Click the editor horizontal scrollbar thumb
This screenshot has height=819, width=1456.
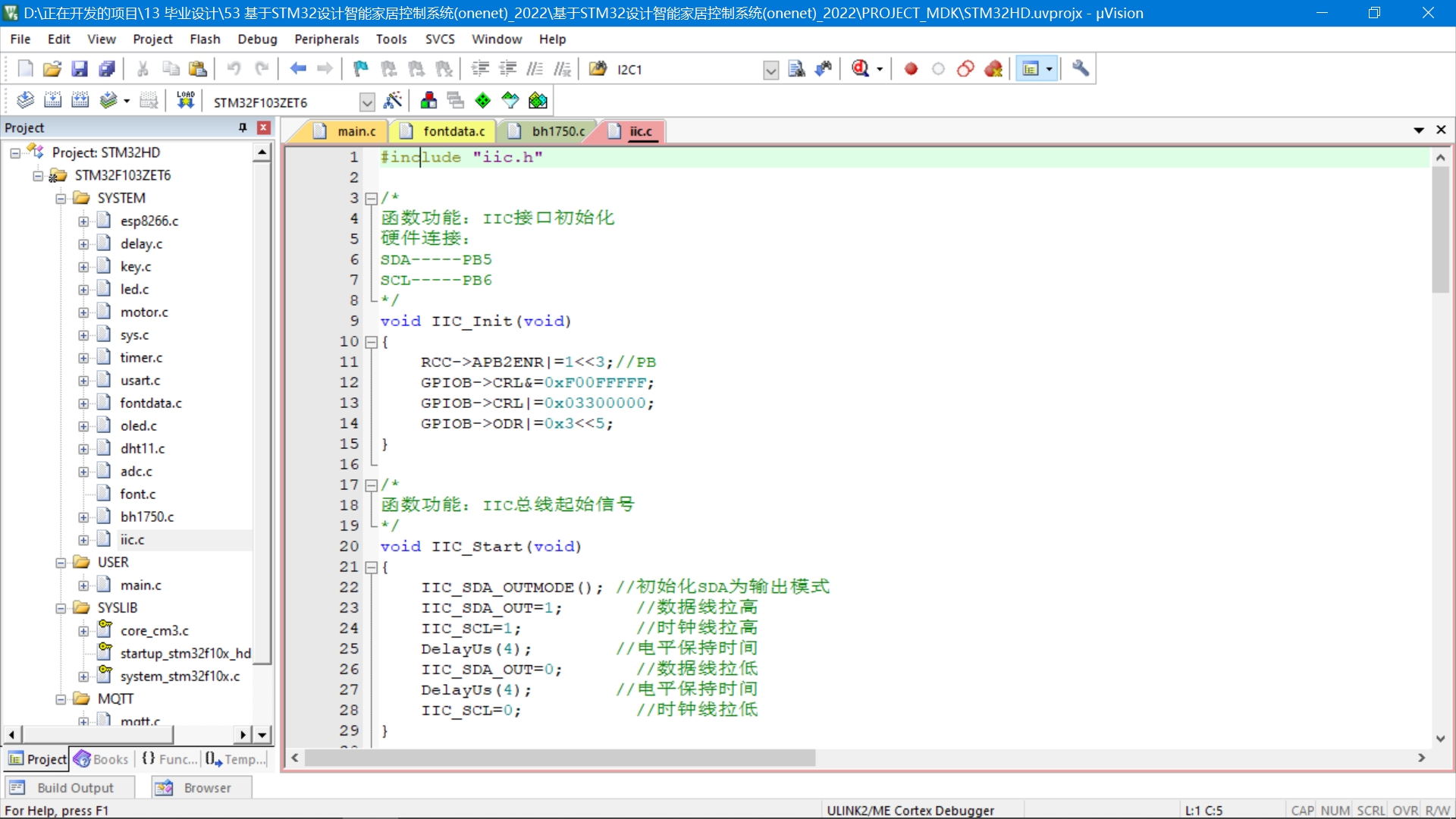(560, 758)
